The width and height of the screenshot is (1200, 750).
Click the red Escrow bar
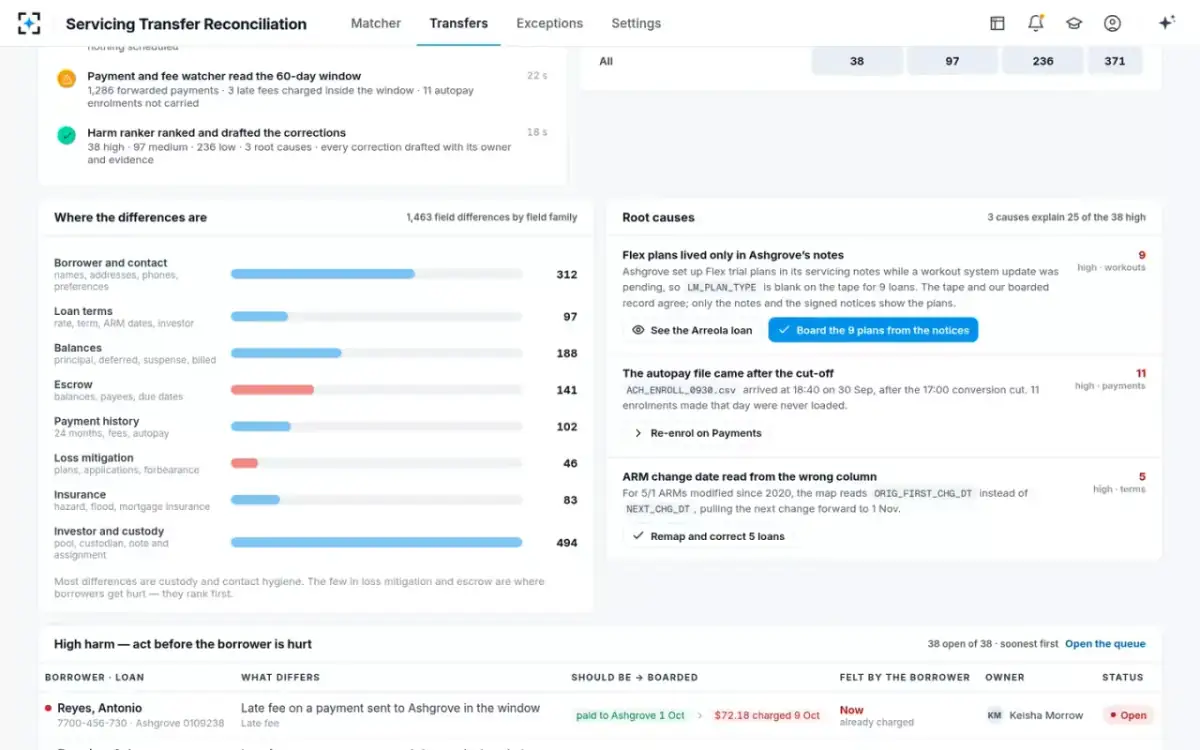pyautogui.click(x=272, y=390)
